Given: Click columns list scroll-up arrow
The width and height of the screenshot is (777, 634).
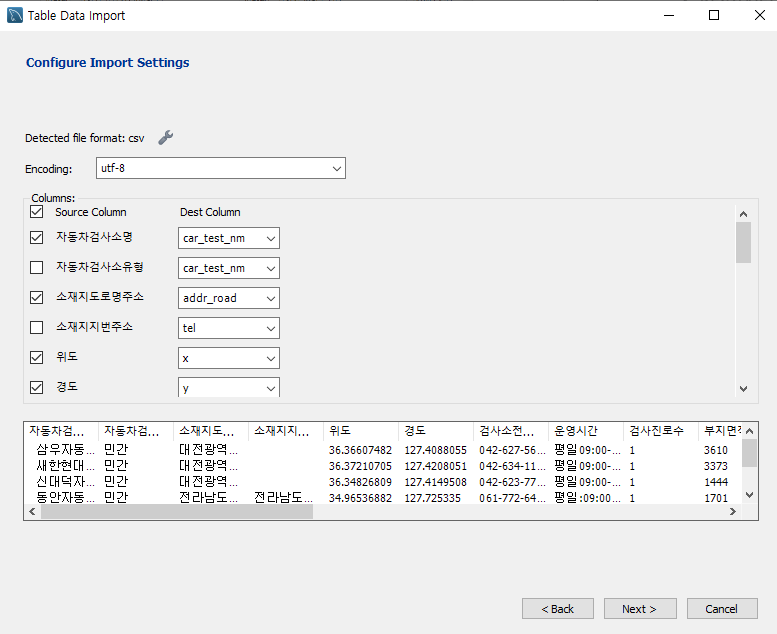Looking at the screenshot, I should (x=743, y=214).
